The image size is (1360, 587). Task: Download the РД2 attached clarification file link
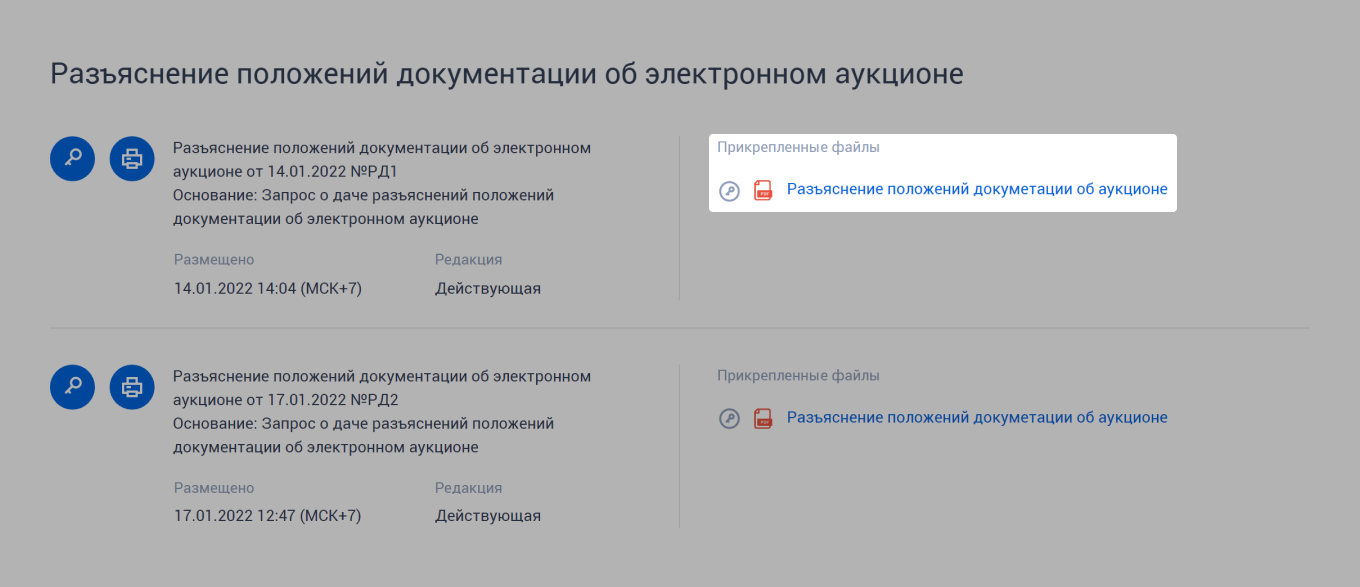pyautogui.click(x=977, y=417)
